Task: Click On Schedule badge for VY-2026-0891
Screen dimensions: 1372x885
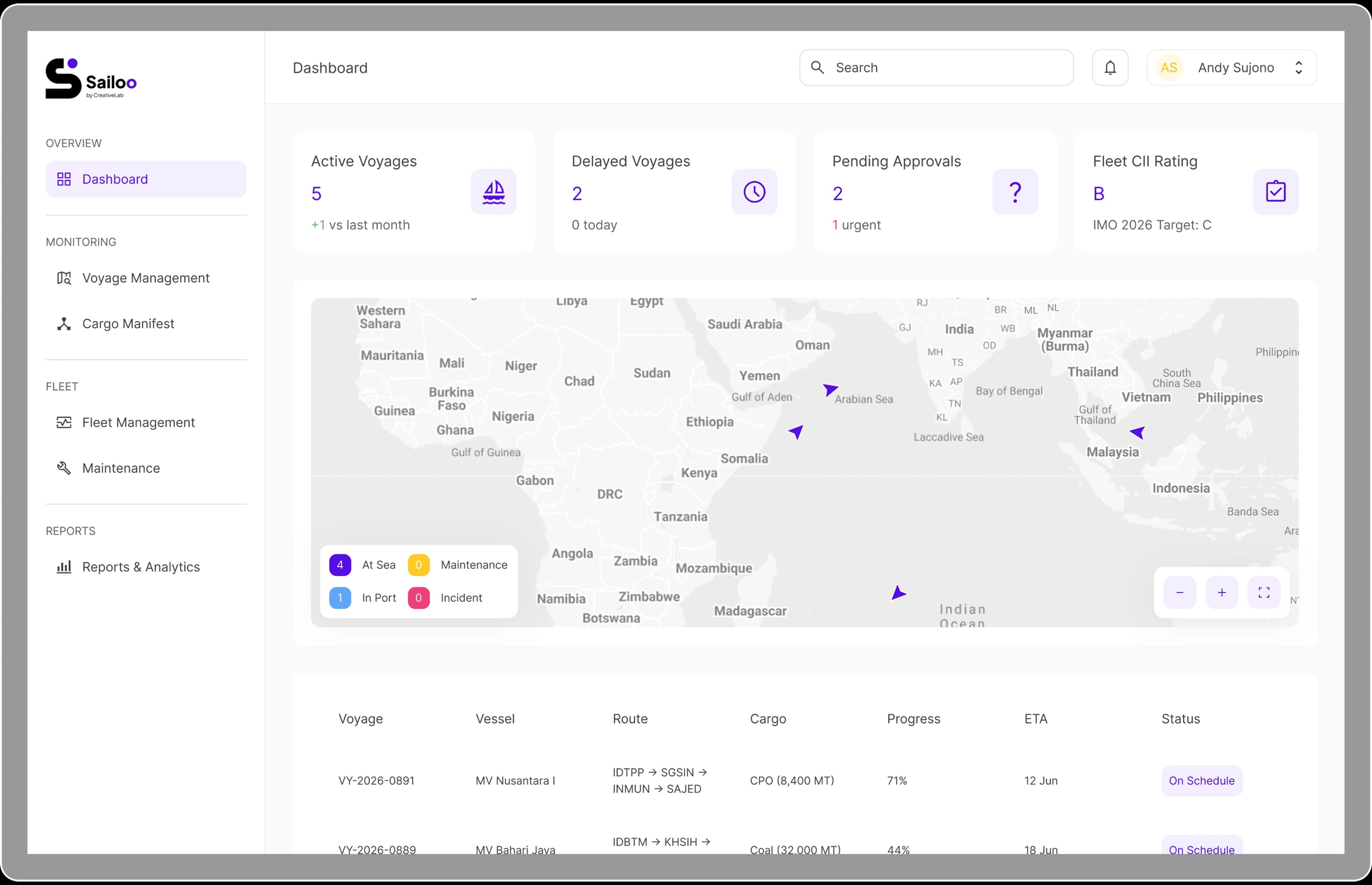Action: [1201, 780]
